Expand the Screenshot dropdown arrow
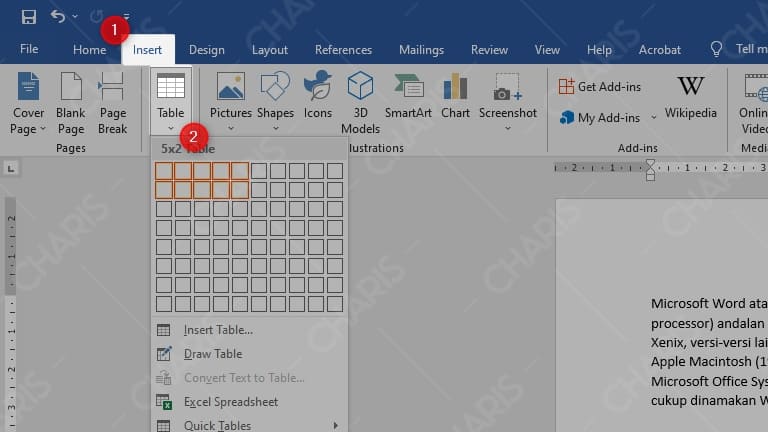Screen dimensions: 768x432 (508, 128)
